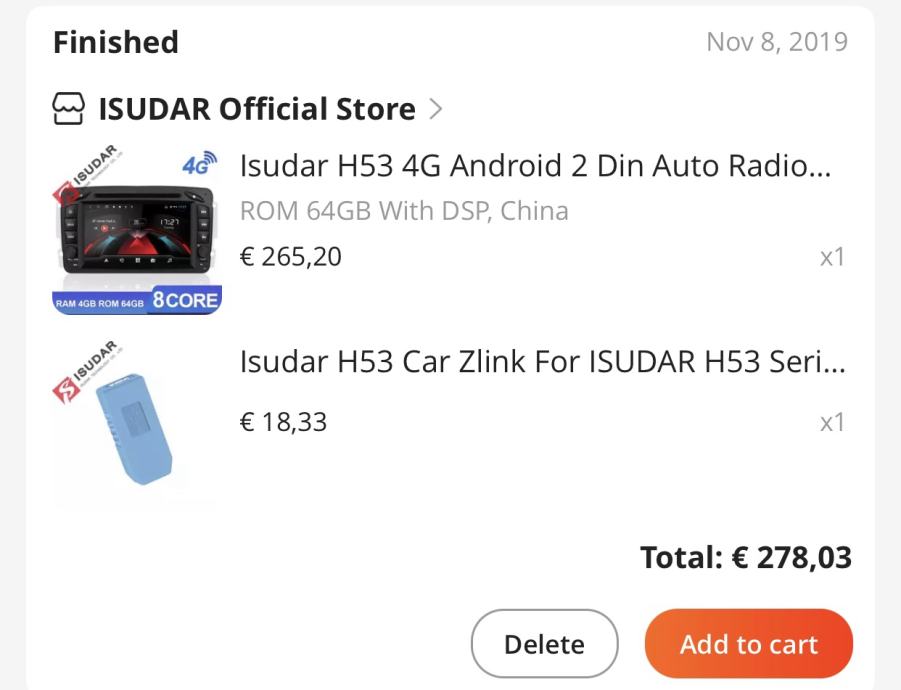Screen dimensions: 901x690
Task: Tap the 4G badge on radio image
Action: (x=199, y=163)
